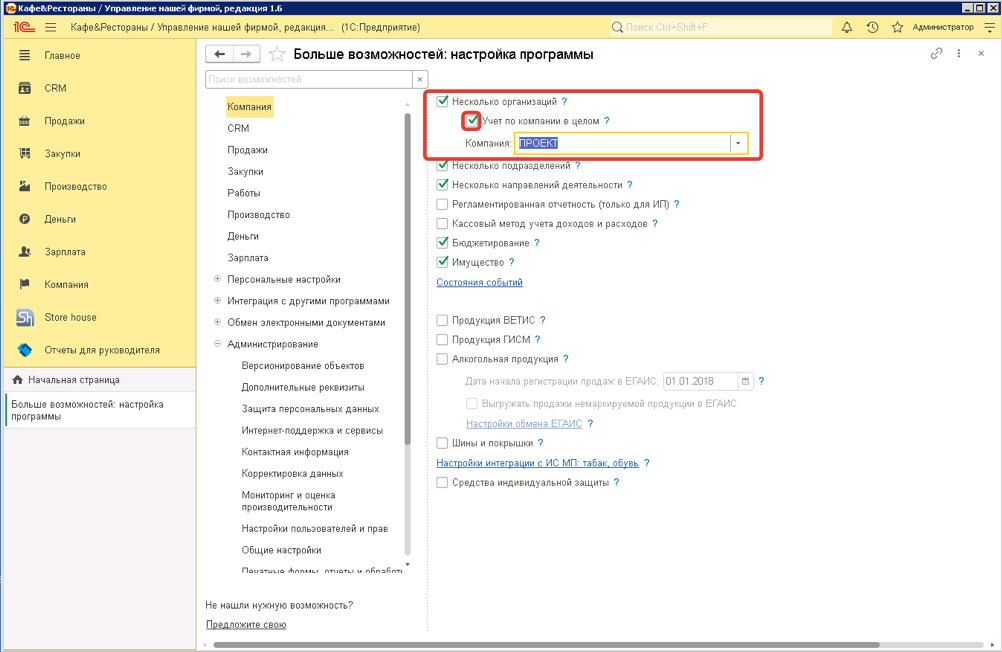This screenshot has height=652, width=1002.
Task: Expand Обмен электронными документами node
Action: click(217, 322)
